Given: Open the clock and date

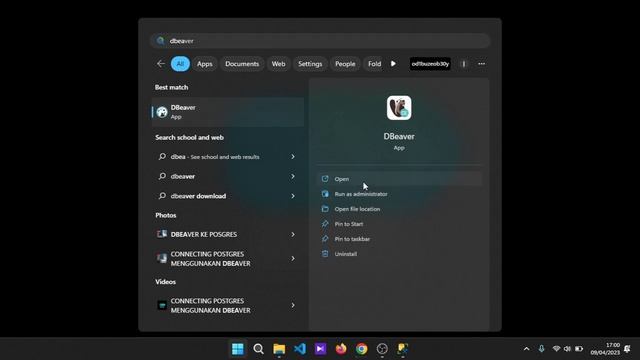Looking at the screenshot, I should pyautogui.click(x=605, y=349).
